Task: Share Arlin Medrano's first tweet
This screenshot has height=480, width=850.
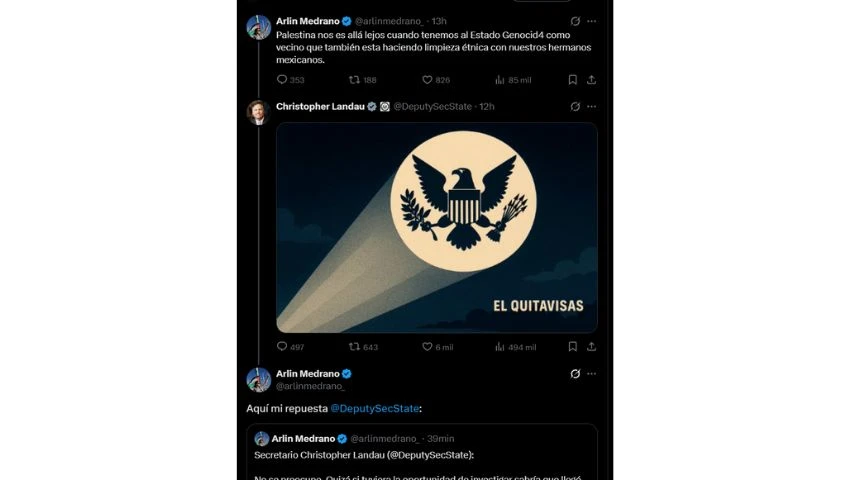Action: (591, 80)
